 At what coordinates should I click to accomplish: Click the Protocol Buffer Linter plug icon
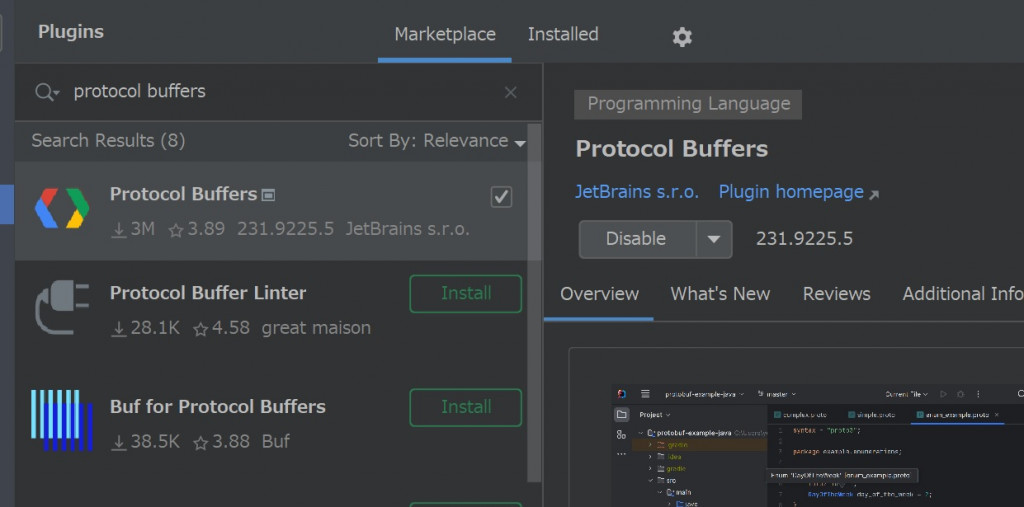(x=62, y=307)
